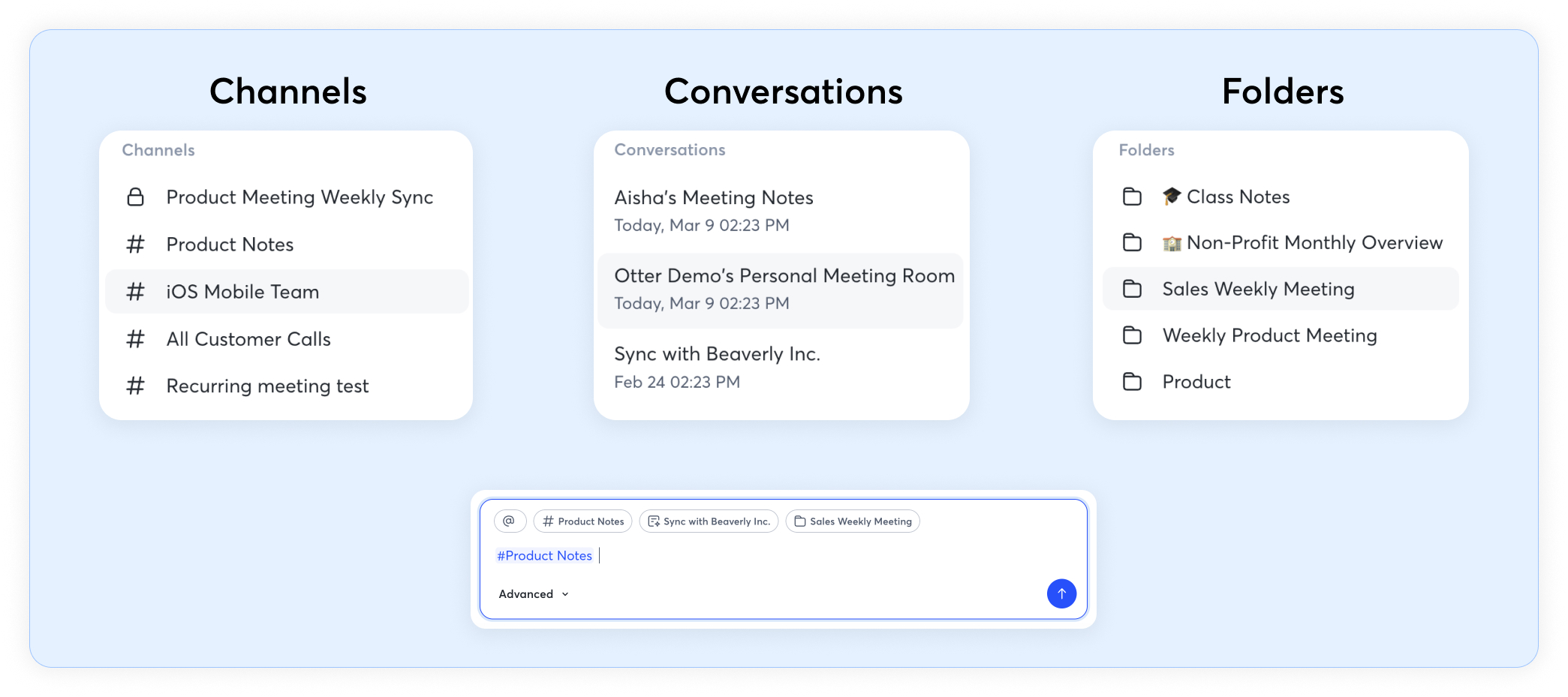Click the folder icon beside Product folder
This screenshot has height=697, width=1568.
(x=1132, y=382)
